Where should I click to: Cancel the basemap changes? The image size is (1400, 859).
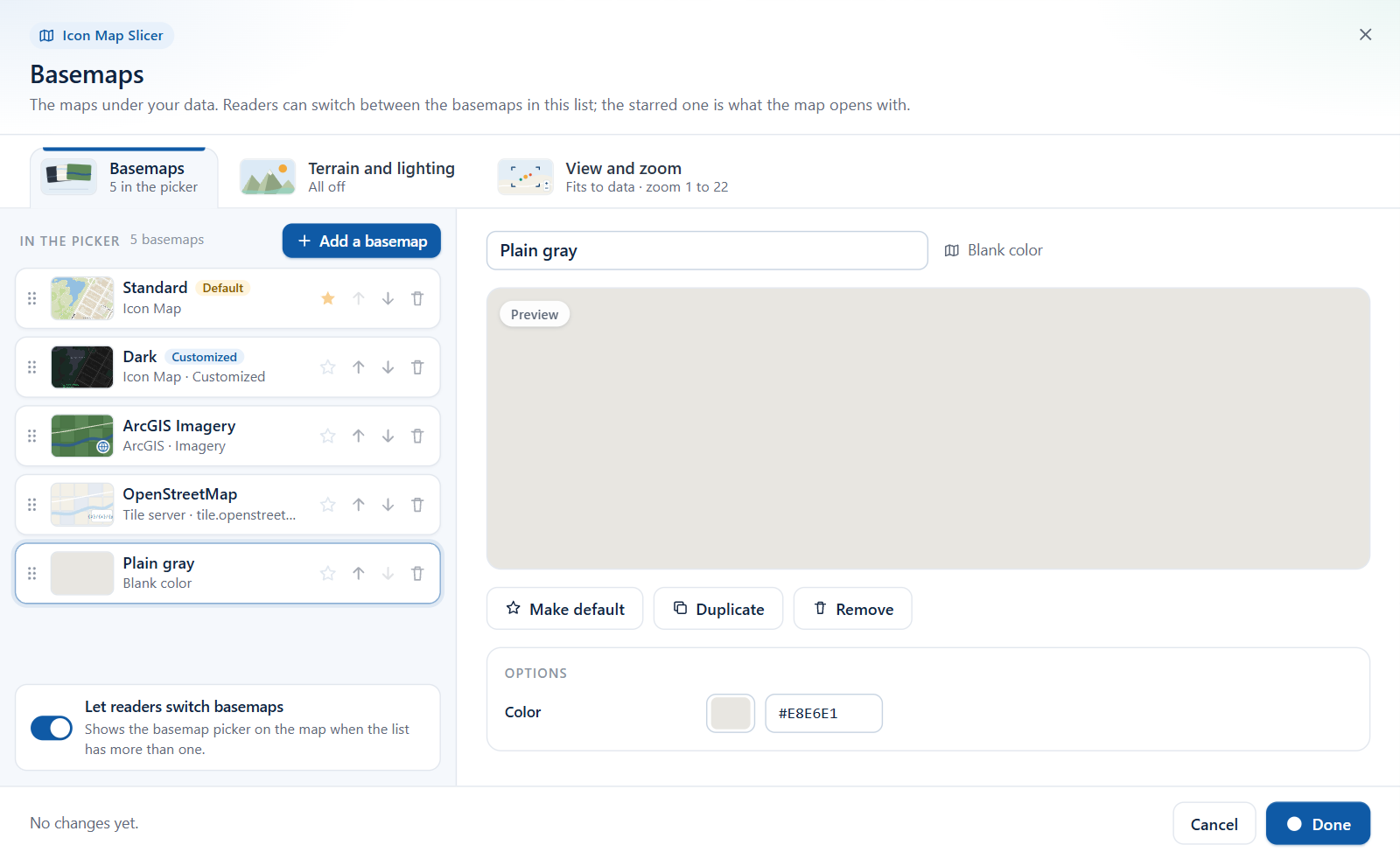click(x=1214, y=824)
